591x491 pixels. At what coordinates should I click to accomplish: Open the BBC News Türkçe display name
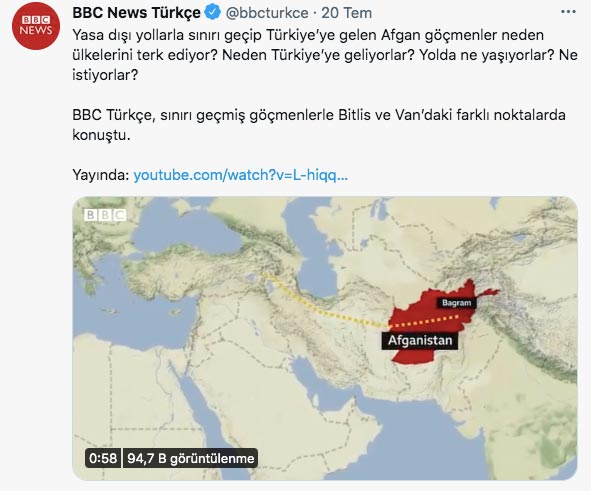click(136, 13)
